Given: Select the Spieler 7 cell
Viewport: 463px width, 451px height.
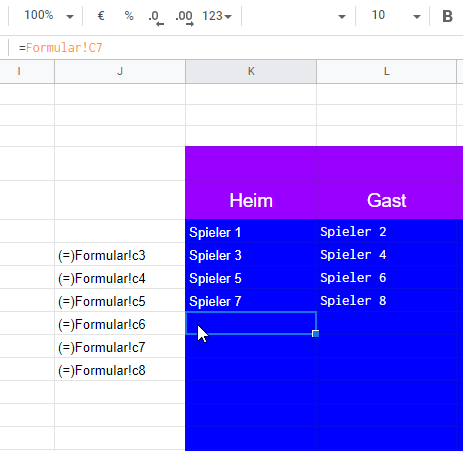Looking at the screenshot, I should click(251, 301).
